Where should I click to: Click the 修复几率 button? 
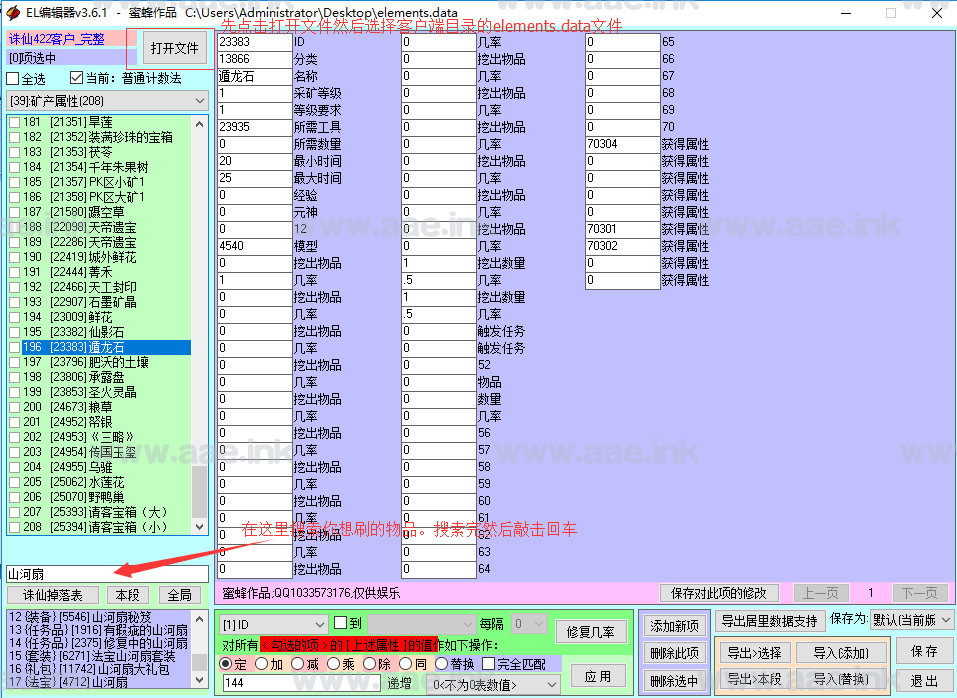591,631
